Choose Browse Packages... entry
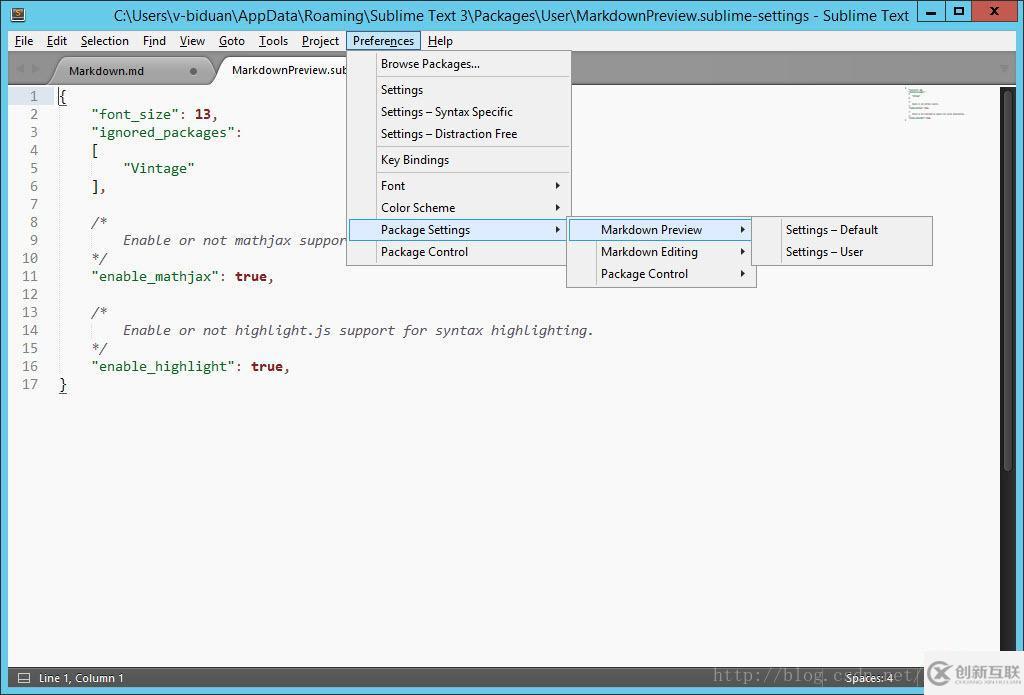Image resolution: width=1024 pixels, height=695 pixels. (460, 64)
